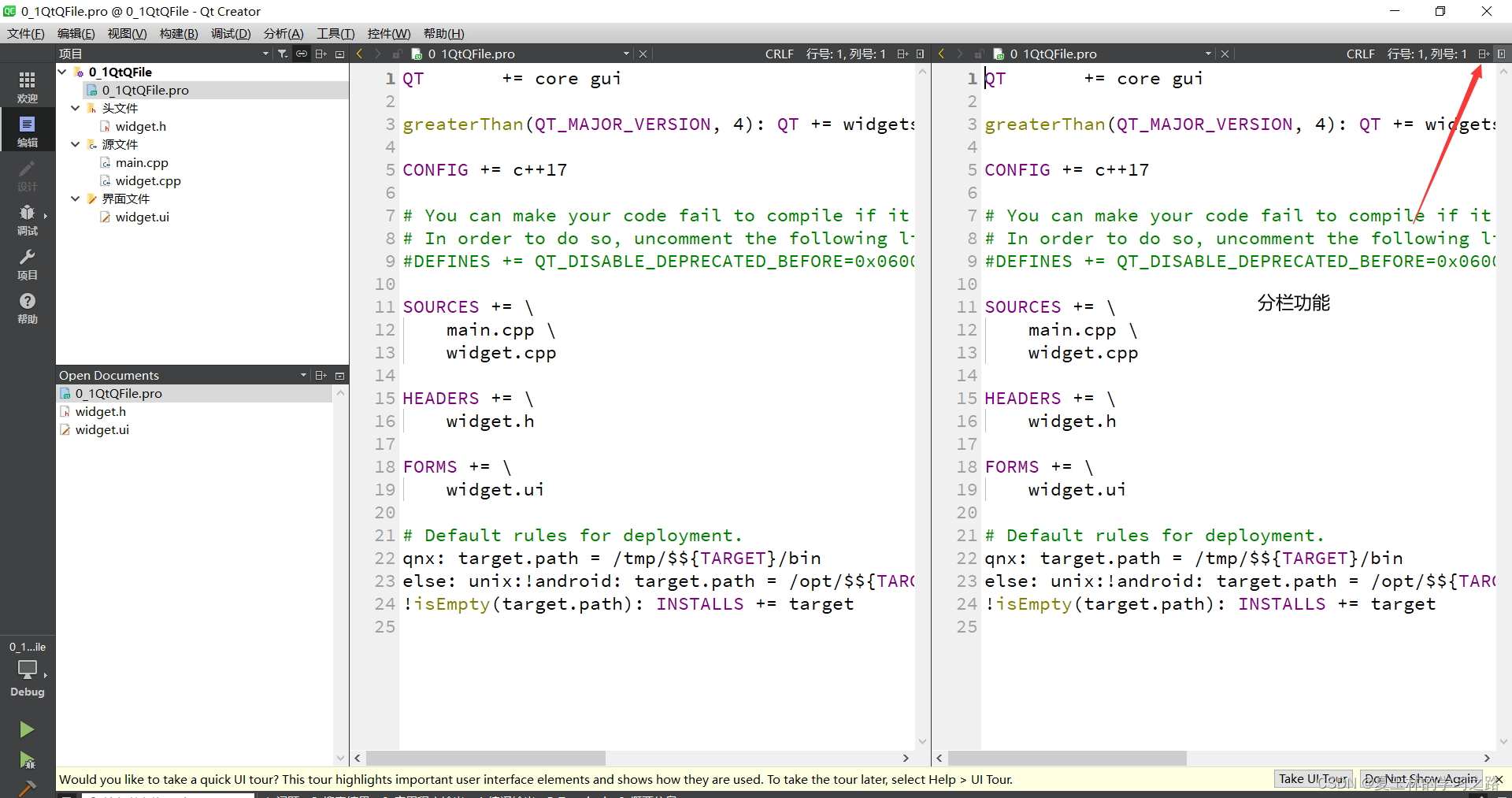
Task: Collapse the 源文件 folder
Action: click(x=76, y=144)
